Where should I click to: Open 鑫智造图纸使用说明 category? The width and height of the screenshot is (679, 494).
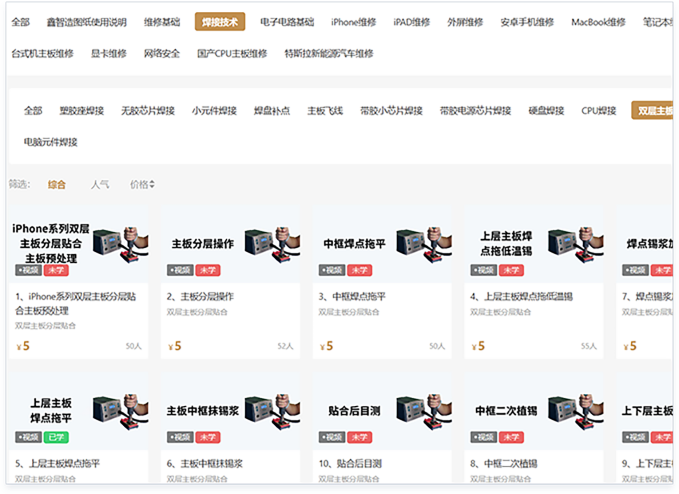click(87, 22)
